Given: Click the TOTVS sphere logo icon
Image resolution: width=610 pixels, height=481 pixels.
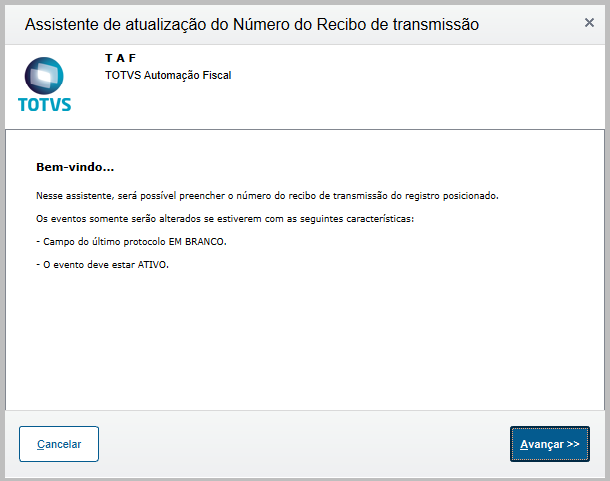Looking at the screenshot, I should 44,75.
